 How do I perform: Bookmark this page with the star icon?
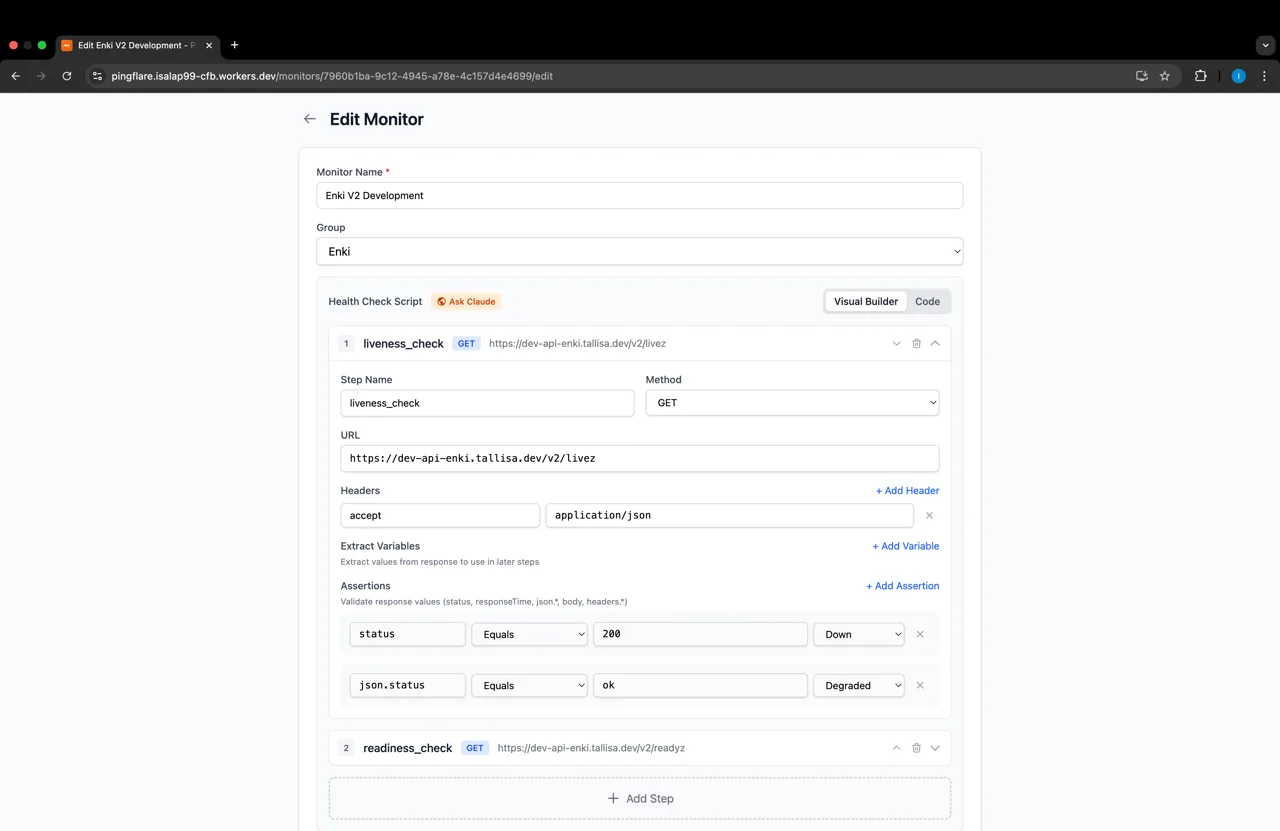click(x=1165, y=76)
